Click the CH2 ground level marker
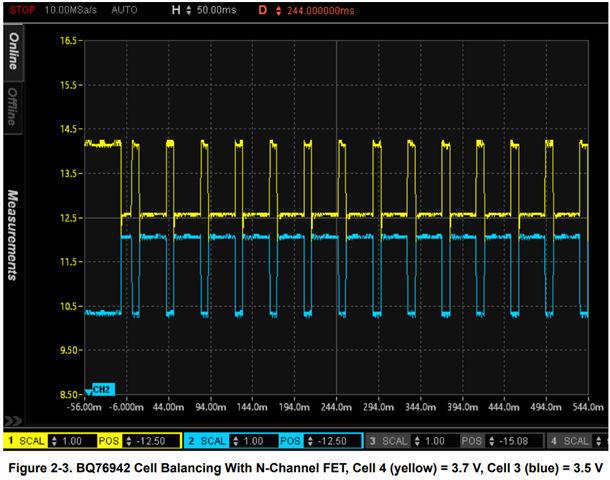Image resolution: width=610 pixels, height=480 pixels. (100, 389)
